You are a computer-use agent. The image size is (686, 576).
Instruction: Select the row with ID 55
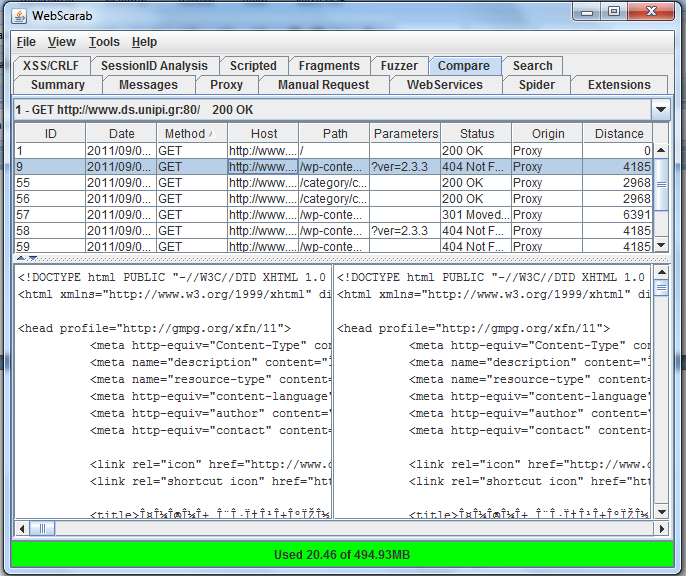334,183
